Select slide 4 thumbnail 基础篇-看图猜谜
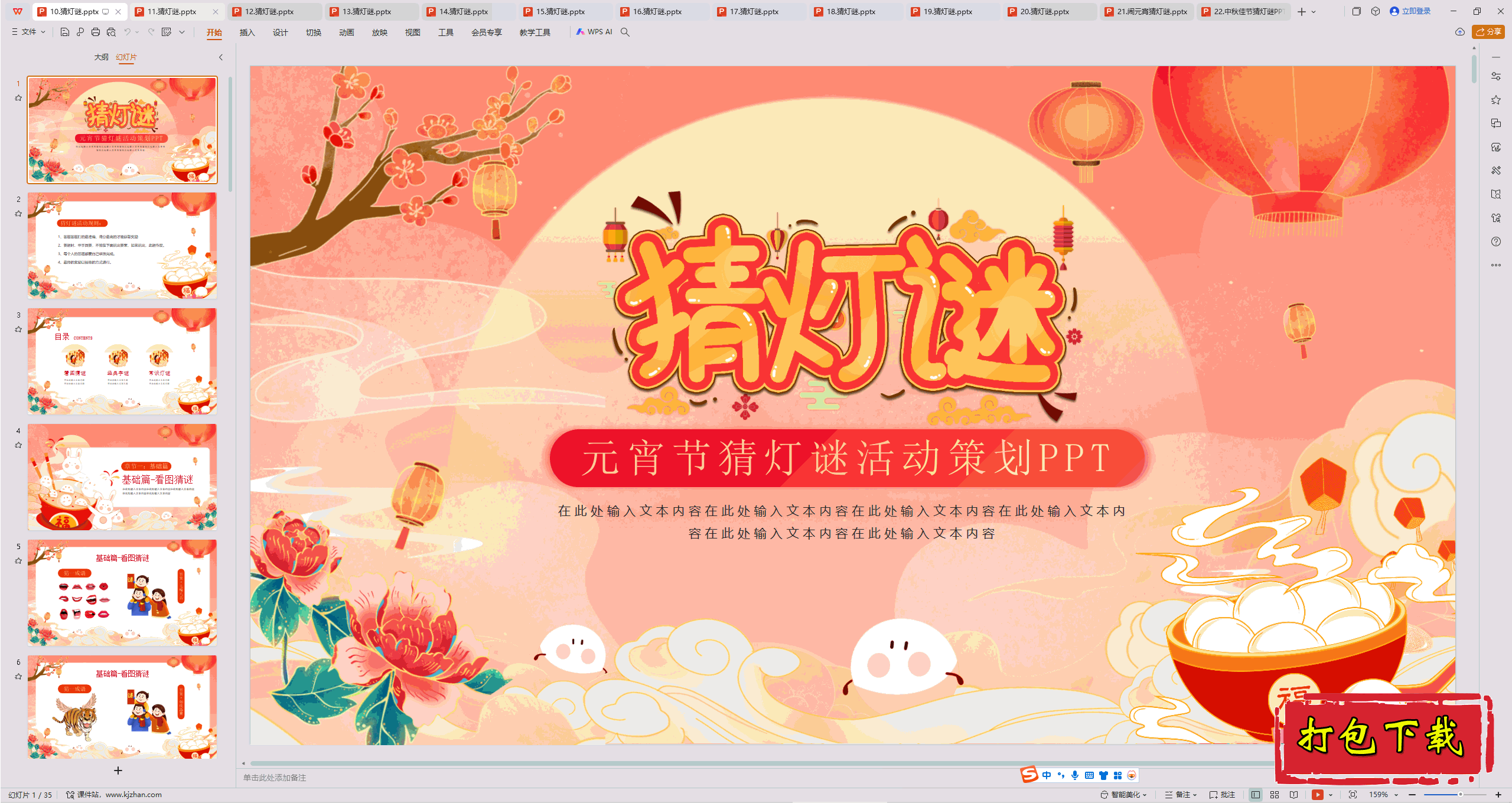Image resolution: width=1512 pixels, height=803 pixels. [x=122, y=476]
